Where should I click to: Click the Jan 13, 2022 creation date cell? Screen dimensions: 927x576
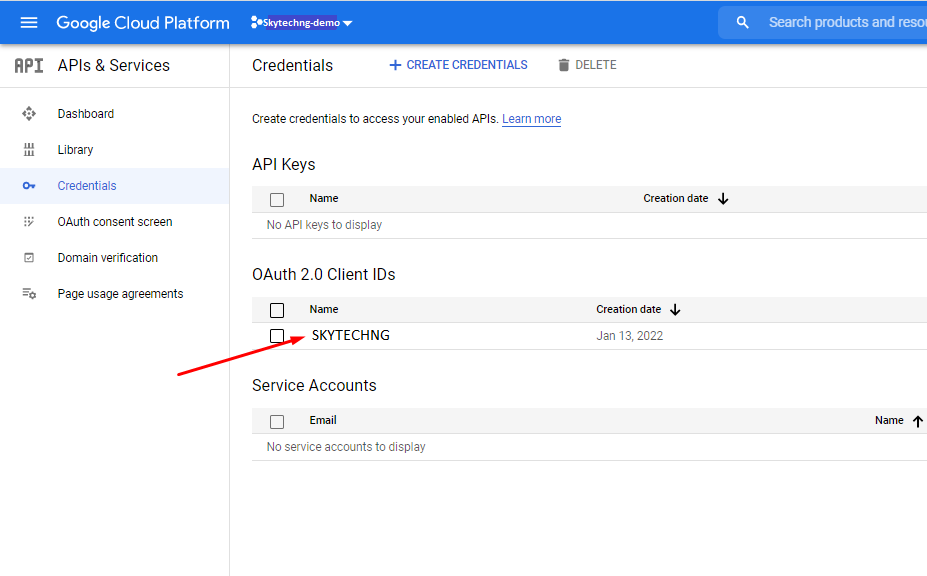pyautogui.click(x=630, y=336)
